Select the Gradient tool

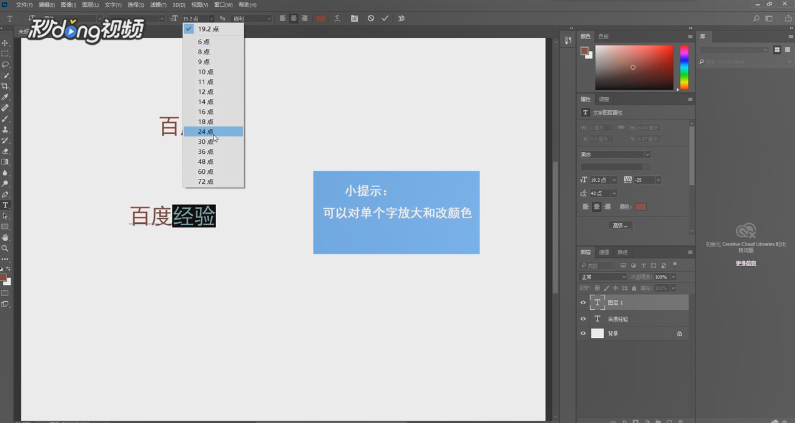[5, 162]
